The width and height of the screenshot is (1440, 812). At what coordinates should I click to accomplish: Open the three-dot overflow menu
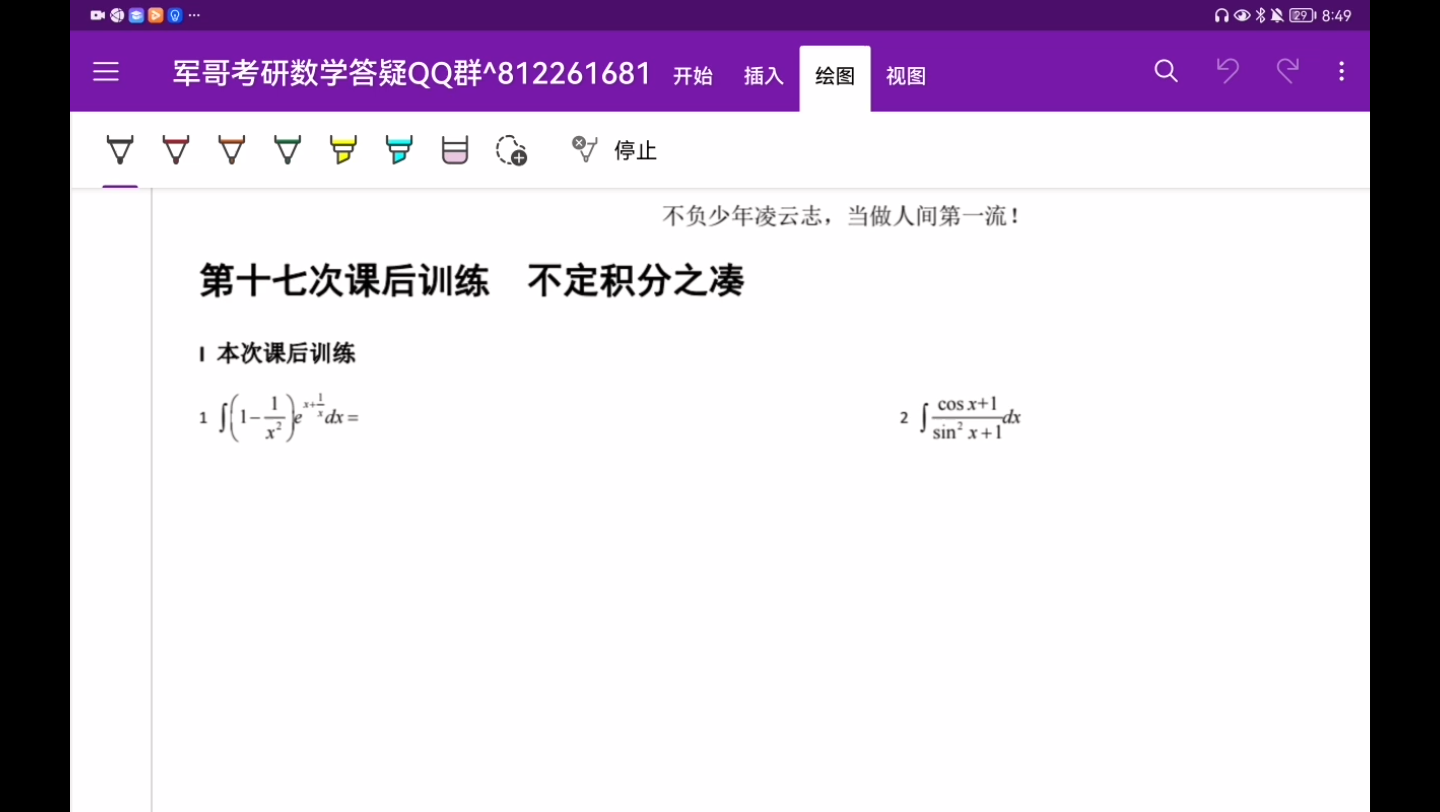(1341, 71)
